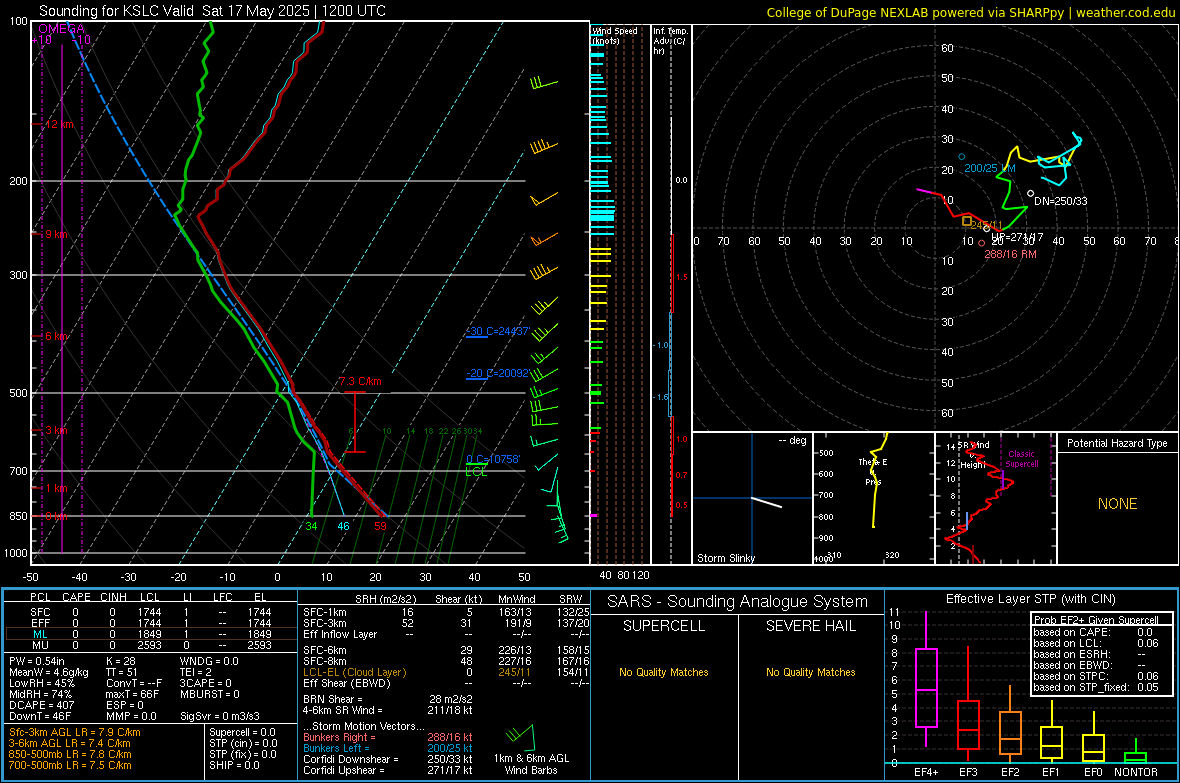Click the 12 km height marker
The height and width of the screenshot is (783, 1180).
pyautogui.click(x=59, y=124)
